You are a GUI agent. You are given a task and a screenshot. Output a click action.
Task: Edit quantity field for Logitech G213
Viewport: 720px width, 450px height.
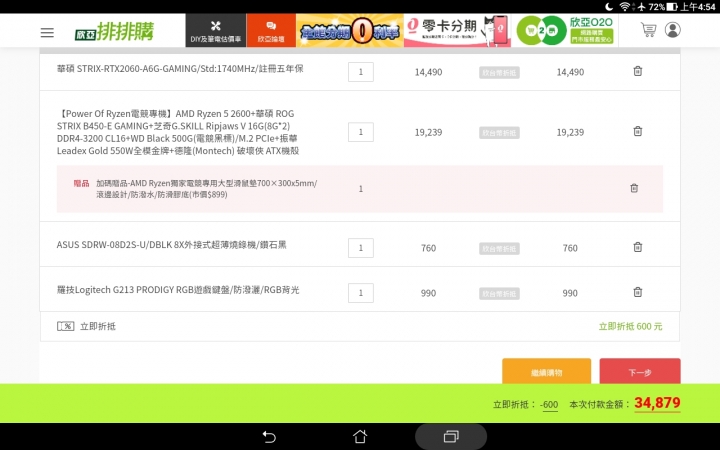click(361, 293)
